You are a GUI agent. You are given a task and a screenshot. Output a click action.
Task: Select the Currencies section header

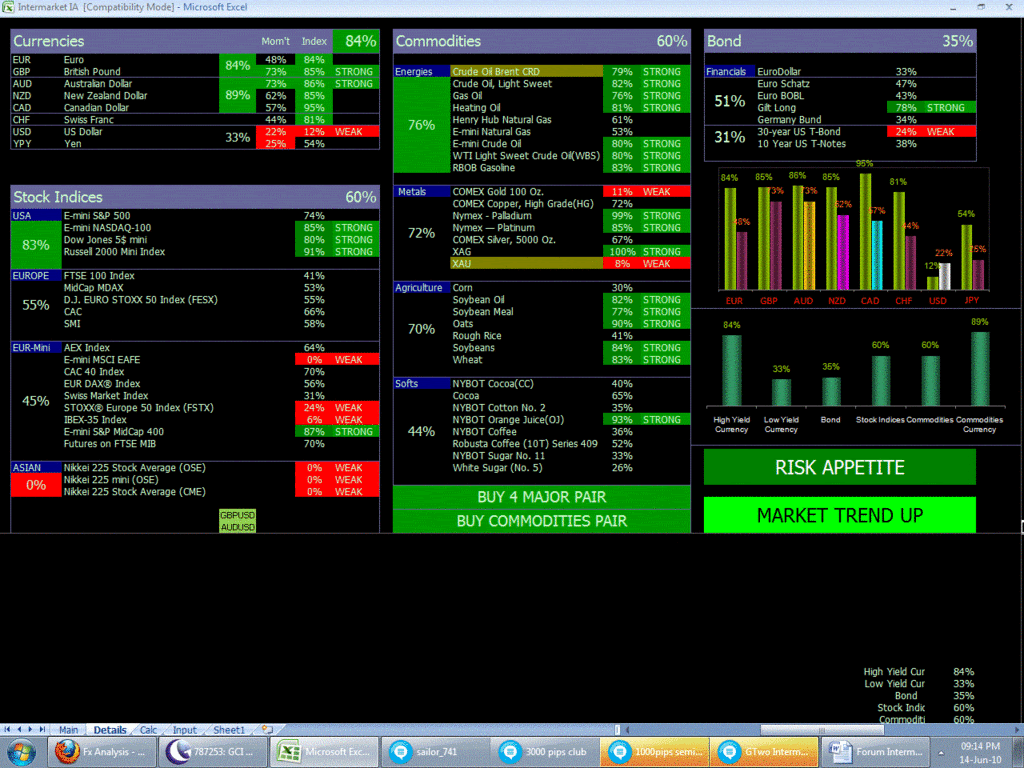coord(195,41)
